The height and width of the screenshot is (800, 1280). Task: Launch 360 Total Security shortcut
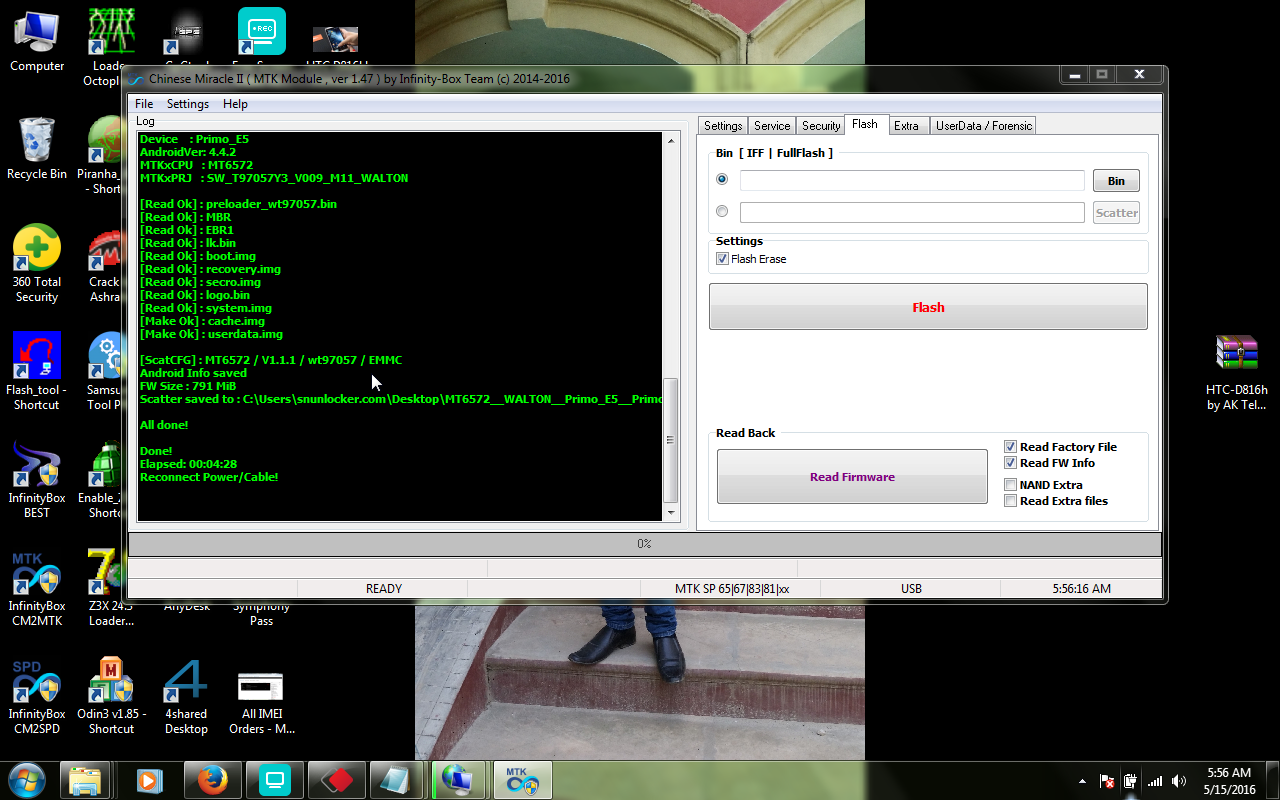click(x=37, y=263)
